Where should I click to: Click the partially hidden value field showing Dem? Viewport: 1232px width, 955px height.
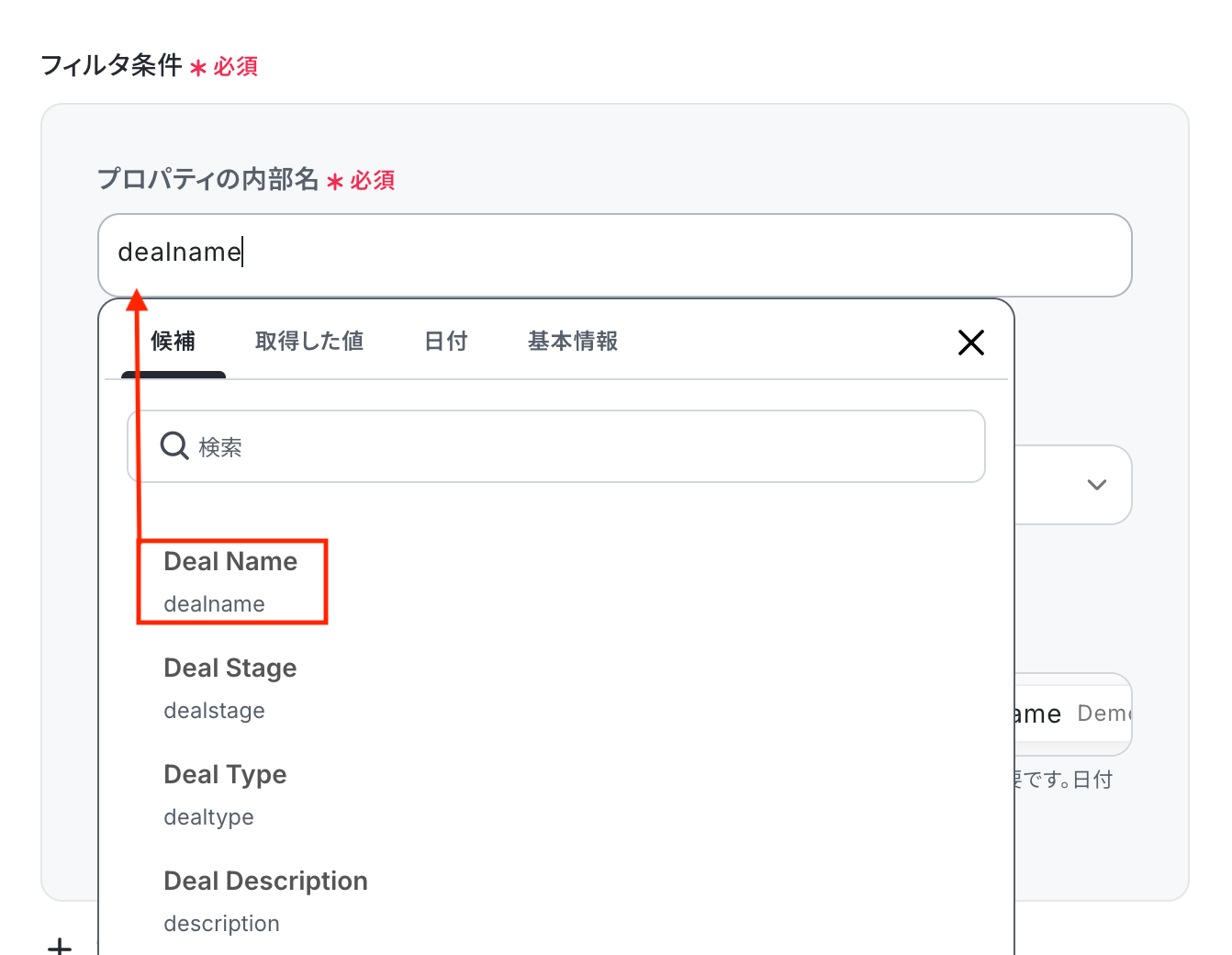pyautogui.click(x=1073, y=714)
